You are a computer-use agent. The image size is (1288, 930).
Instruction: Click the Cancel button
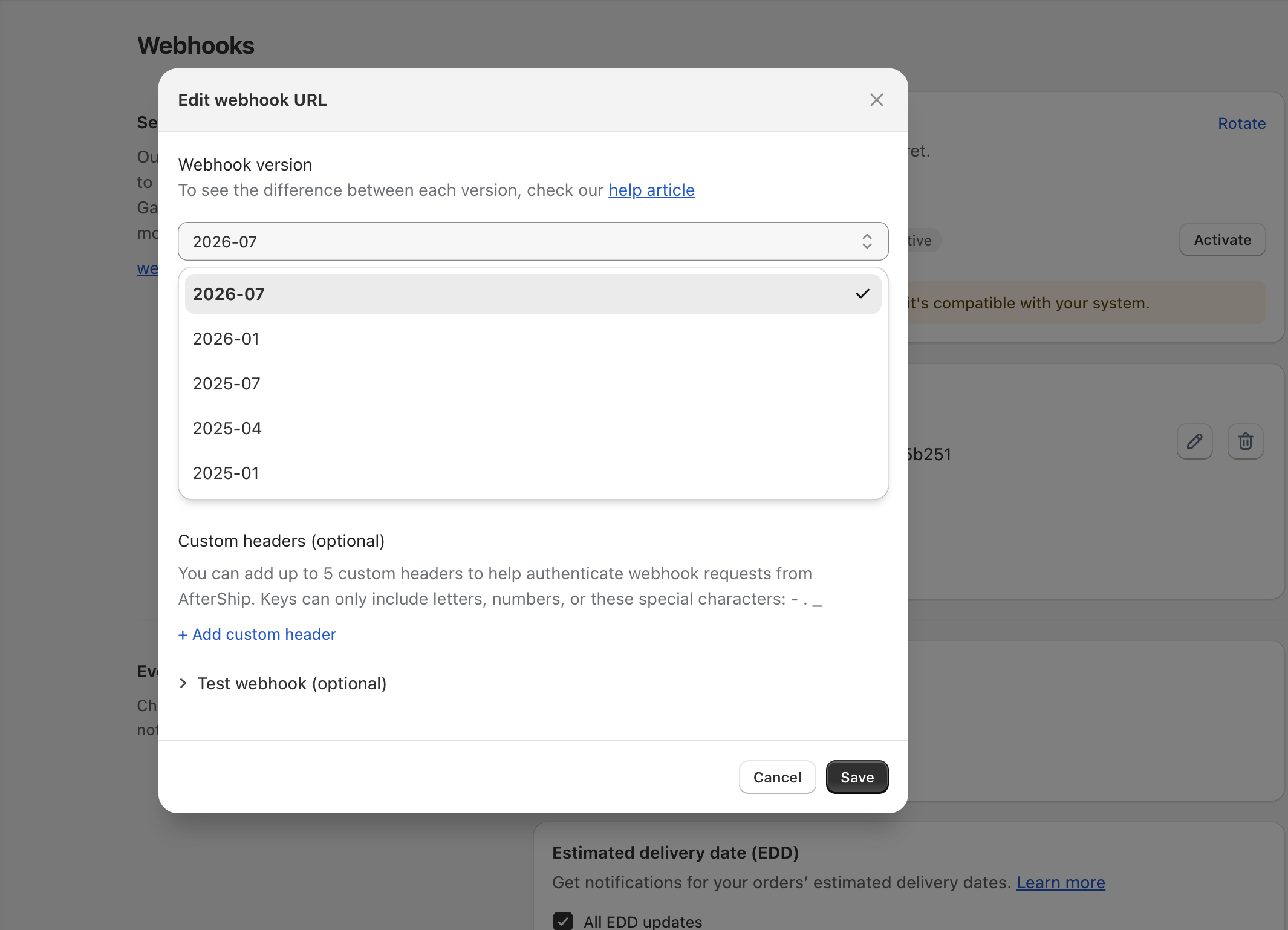tap(777, 777)
